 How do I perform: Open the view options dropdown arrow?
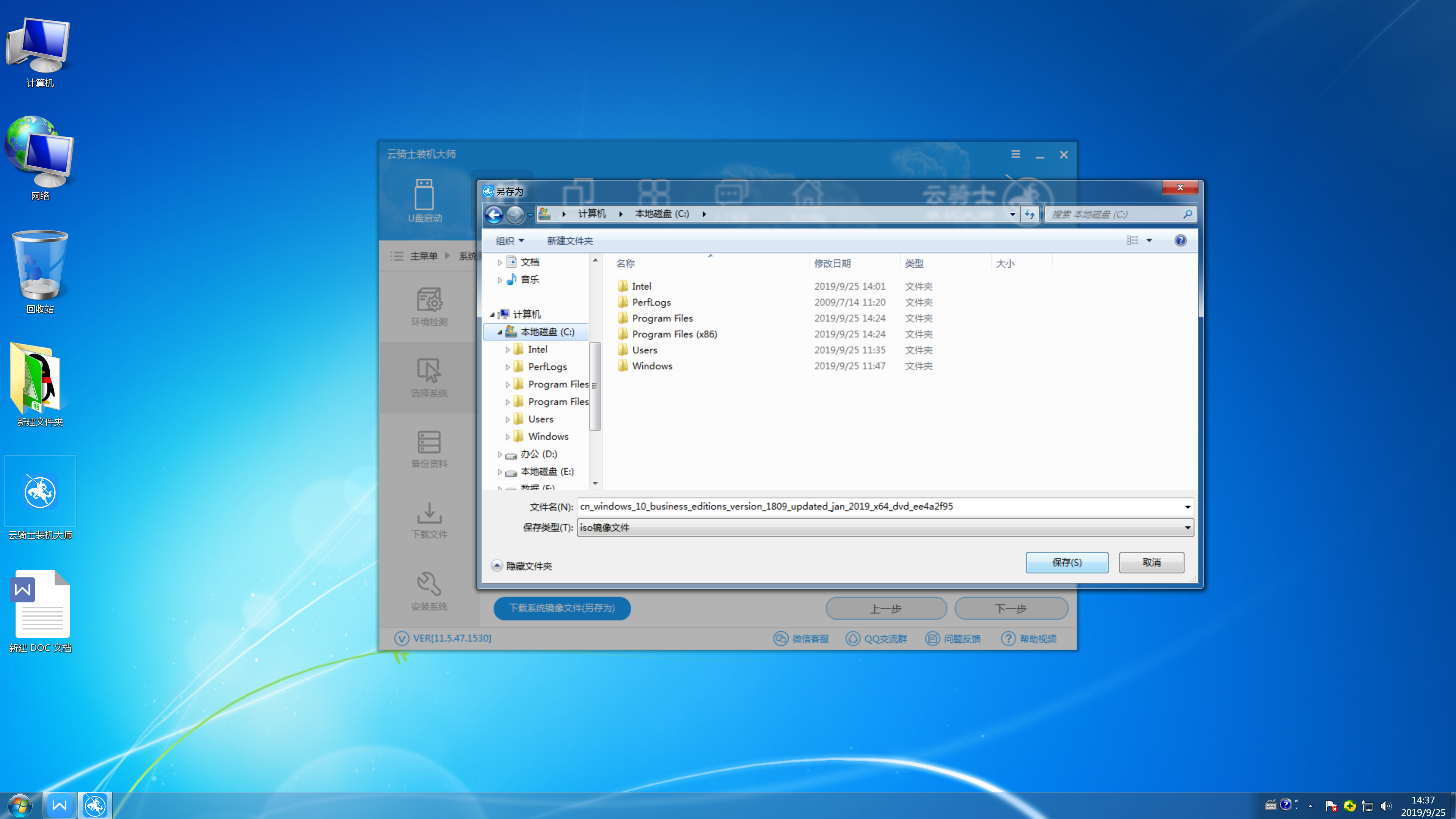pos(1149,241)
